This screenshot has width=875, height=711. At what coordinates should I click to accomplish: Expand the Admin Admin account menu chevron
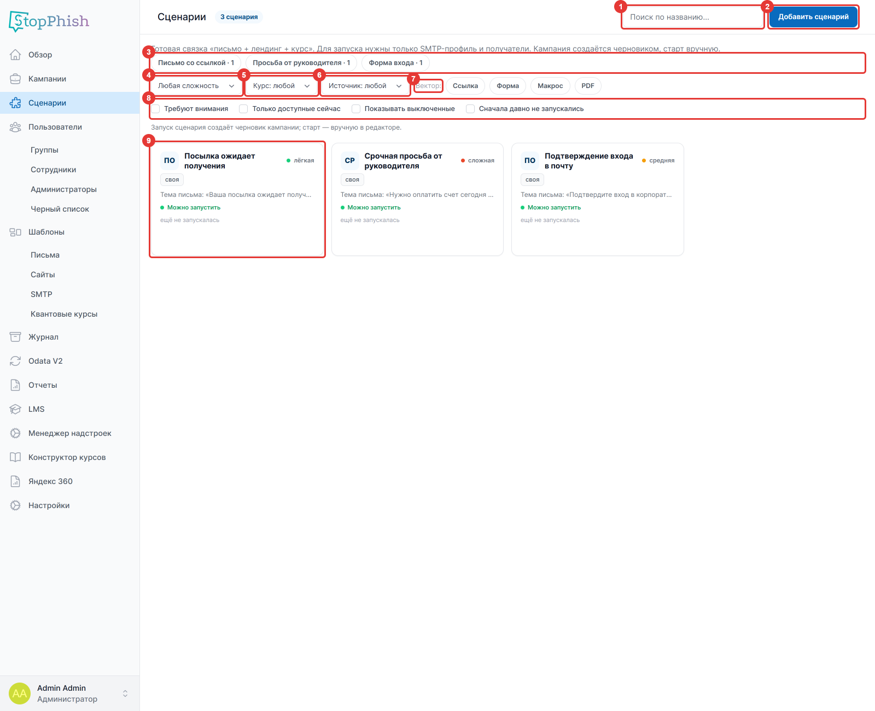[x=125, y=693]
